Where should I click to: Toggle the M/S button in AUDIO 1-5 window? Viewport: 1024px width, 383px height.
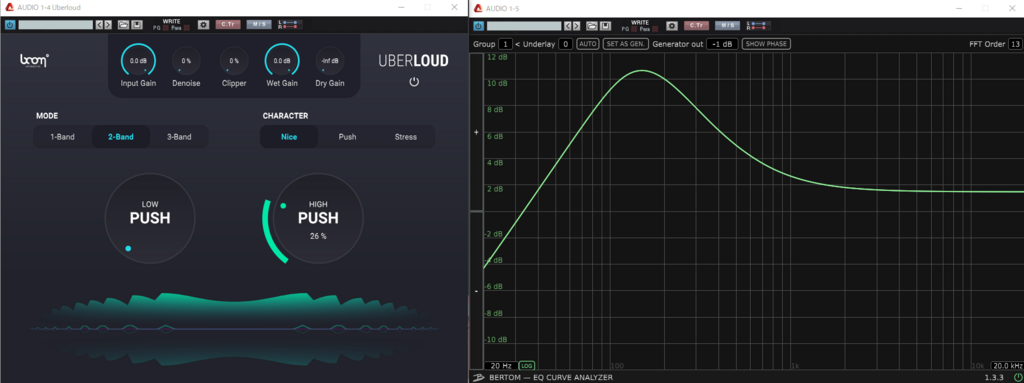point(728,25)
